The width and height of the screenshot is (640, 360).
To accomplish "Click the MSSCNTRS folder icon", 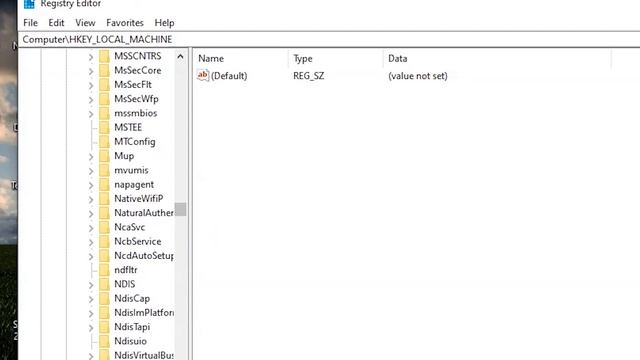I will [x=104, y=56].
